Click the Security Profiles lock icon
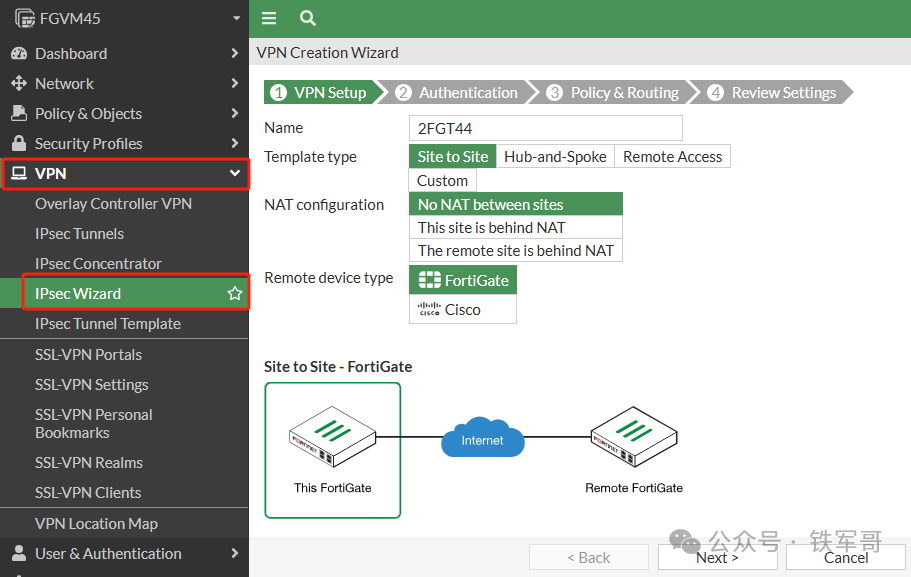The height and width of the screenshot is (577, 911). coord(19,143)
